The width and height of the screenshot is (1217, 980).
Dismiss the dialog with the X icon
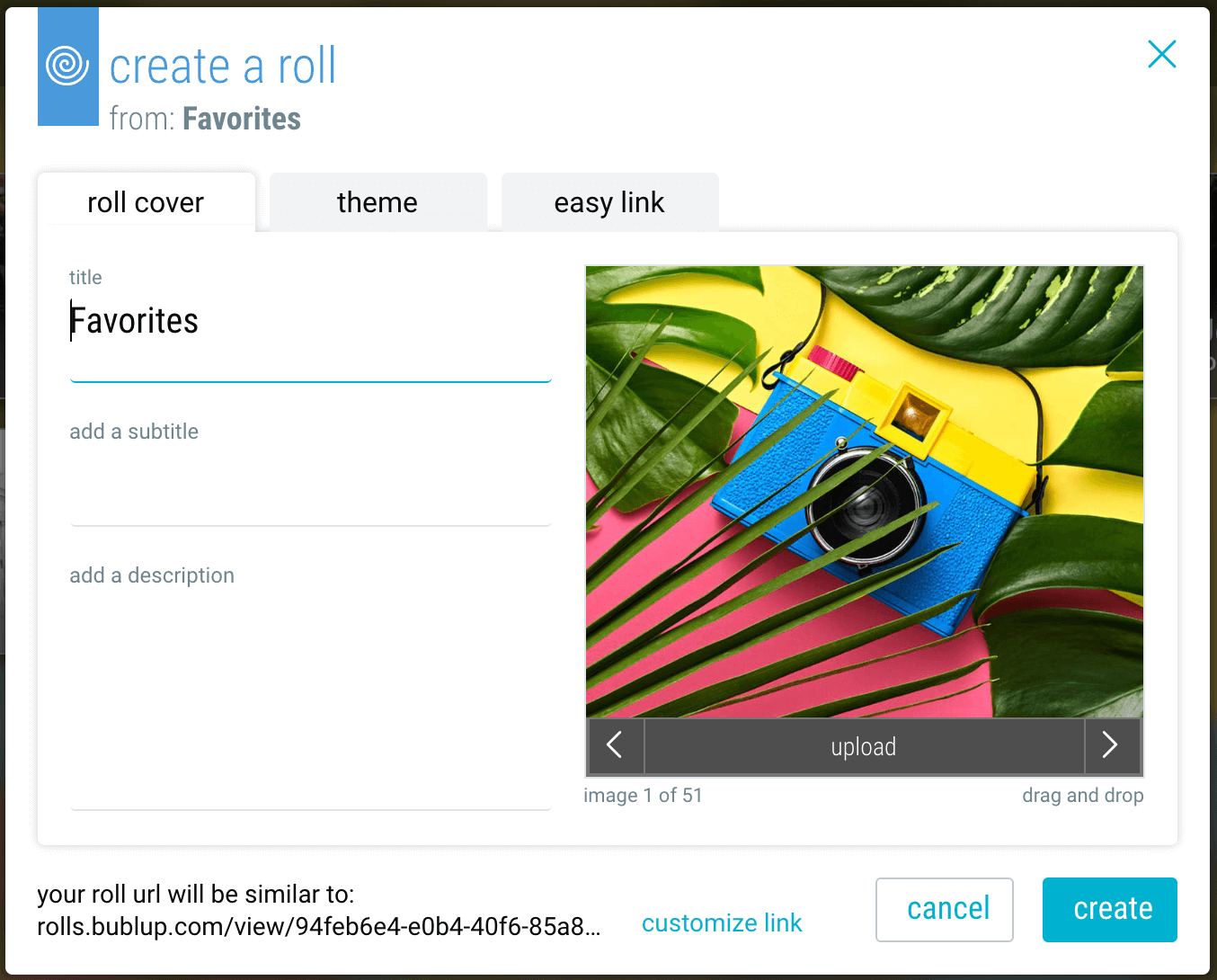tap(1161, 54)
